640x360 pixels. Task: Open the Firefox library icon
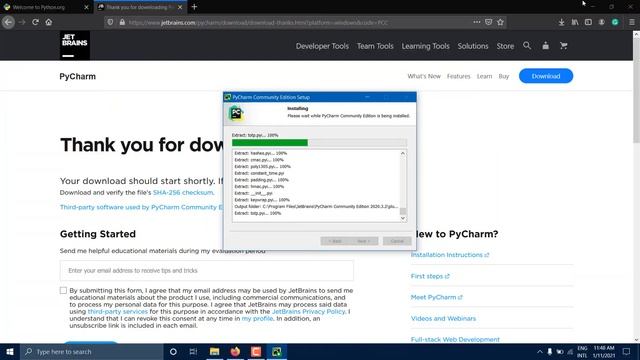575,22
